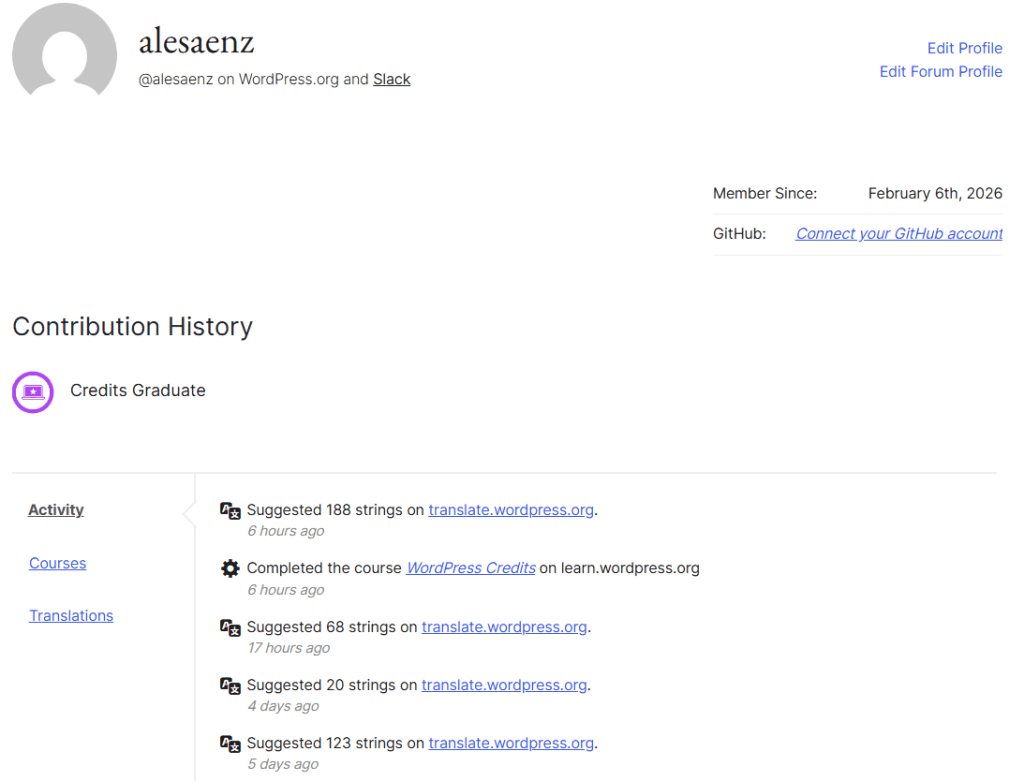The width and height of the screenshot is (1024, 781).
Task: Open the Edit Profile link
Action: (964, 48)
